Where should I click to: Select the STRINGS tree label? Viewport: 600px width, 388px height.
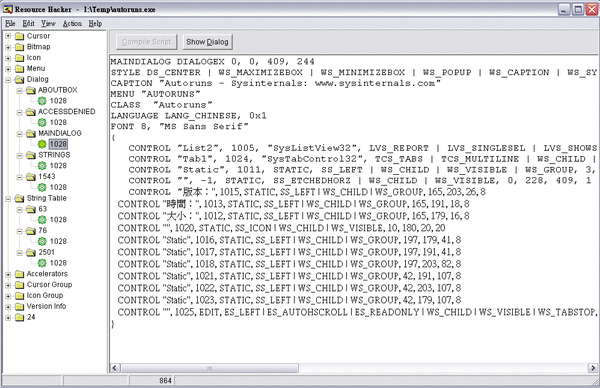click(x=54, y=155)
